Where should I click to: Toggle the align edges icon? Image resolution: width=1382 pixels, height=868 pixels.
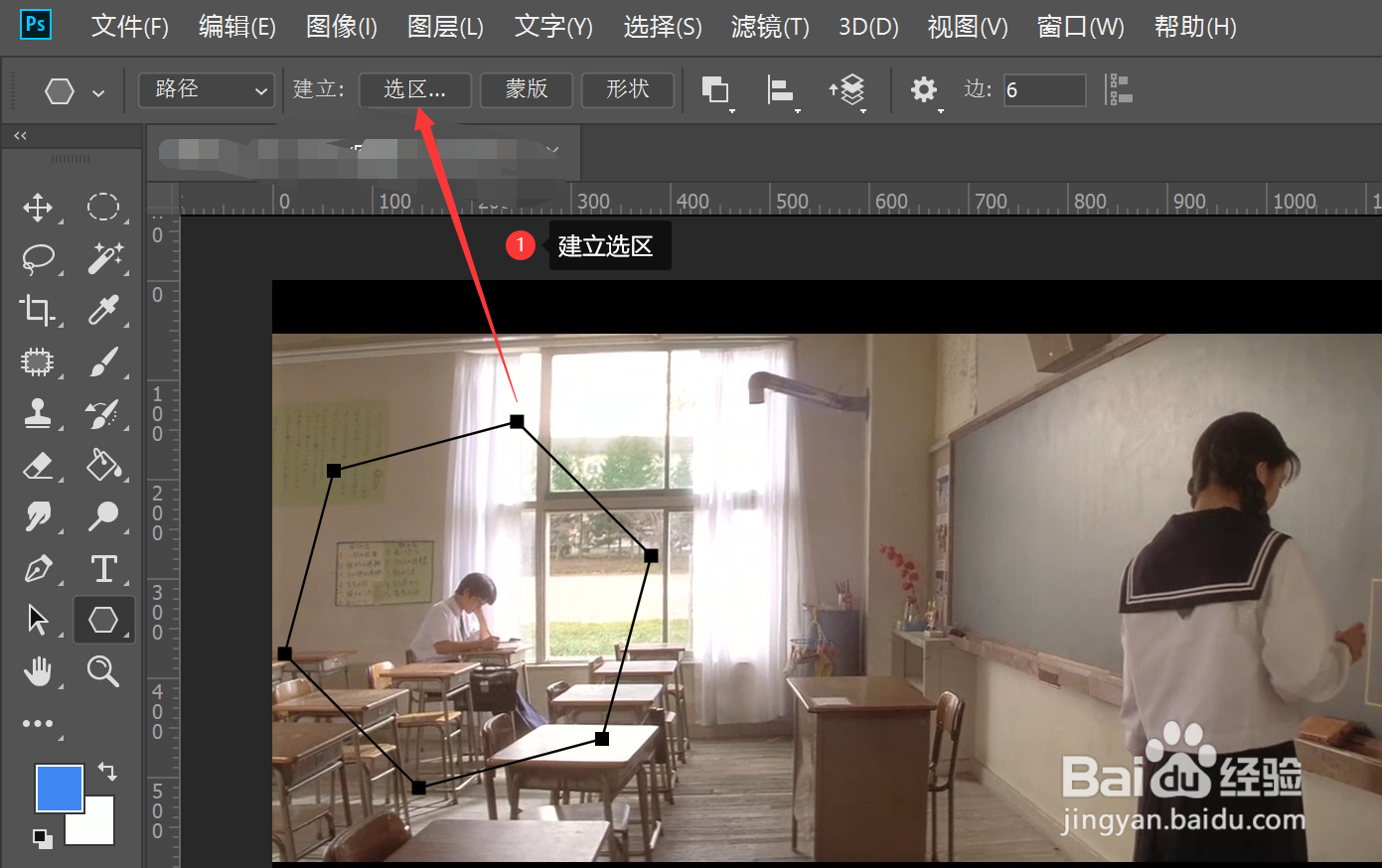click(x=1120, y=89)
